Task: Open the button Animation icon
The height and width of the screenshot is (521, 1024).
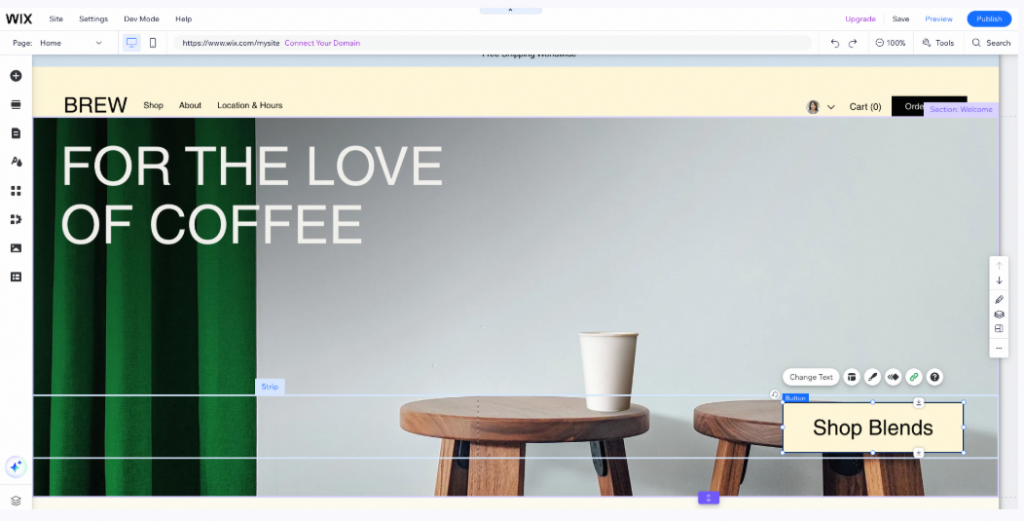Action: (x=893, y=377)
